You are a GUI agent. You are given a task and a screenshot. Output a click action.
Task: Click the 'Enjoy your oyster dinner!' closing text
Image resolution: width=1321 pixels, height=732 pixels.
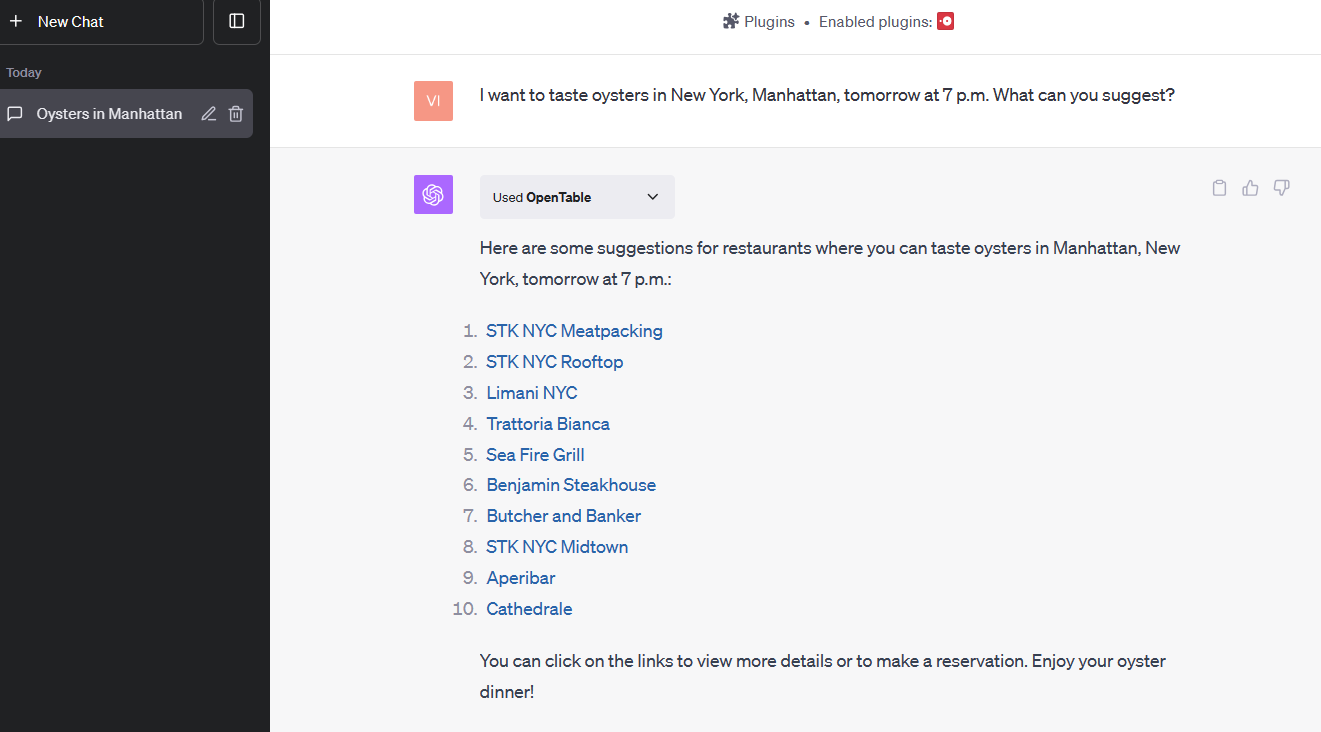(823, 676)
